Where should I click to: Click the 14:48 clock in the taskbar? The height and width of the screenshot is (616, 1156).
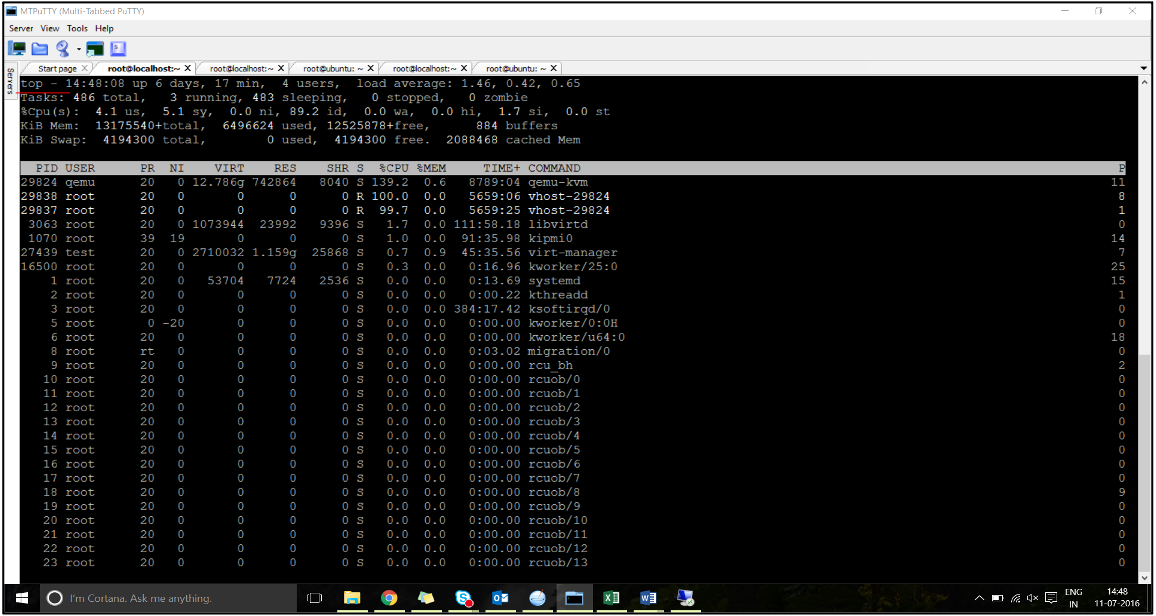[x=1117, y=592]
